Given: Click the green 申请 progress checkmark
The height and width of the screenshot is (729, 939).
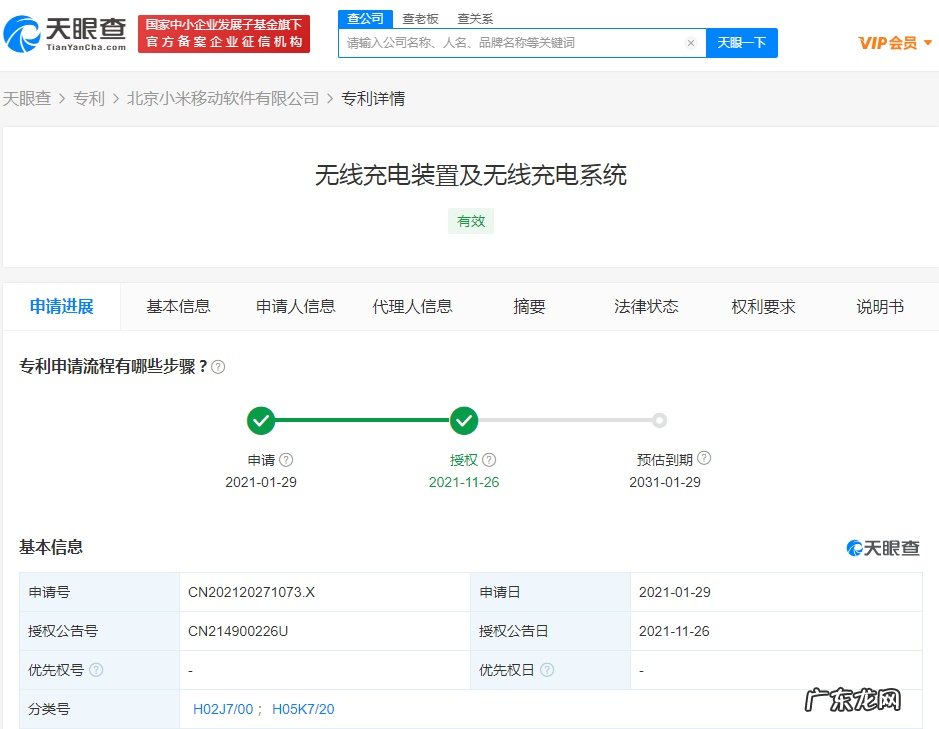Looking at the screenshot, I should click(261, 420).
